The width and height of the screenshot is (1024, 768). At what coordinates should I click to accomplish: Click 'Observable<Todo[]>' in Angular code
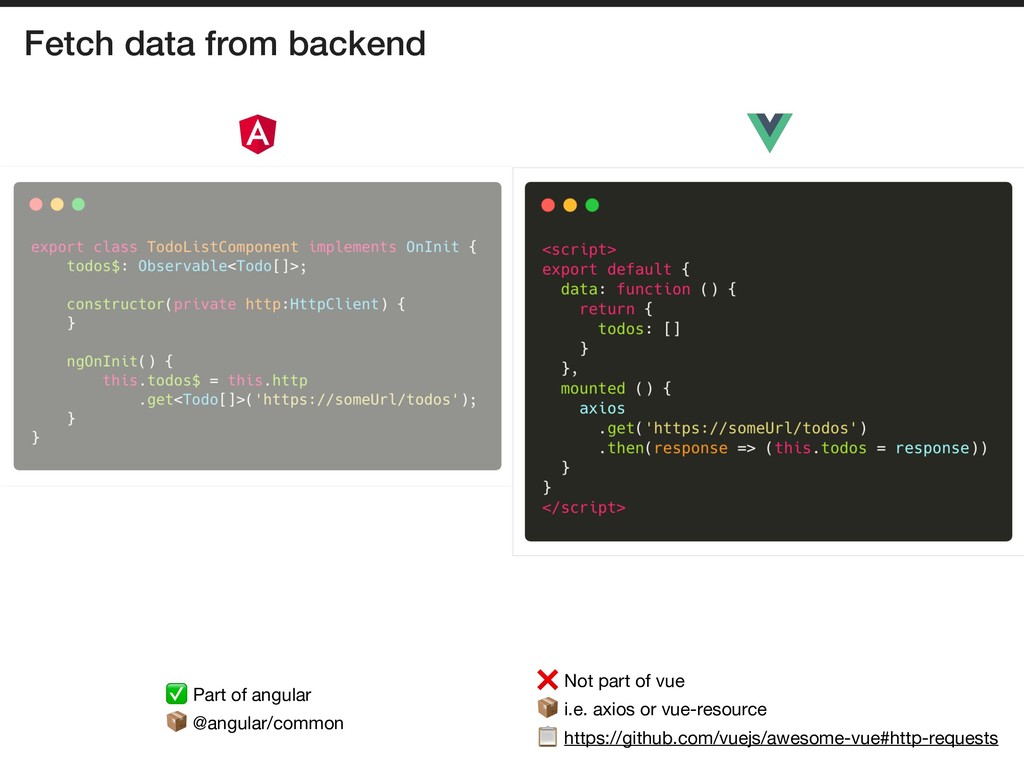coord(217,266)
